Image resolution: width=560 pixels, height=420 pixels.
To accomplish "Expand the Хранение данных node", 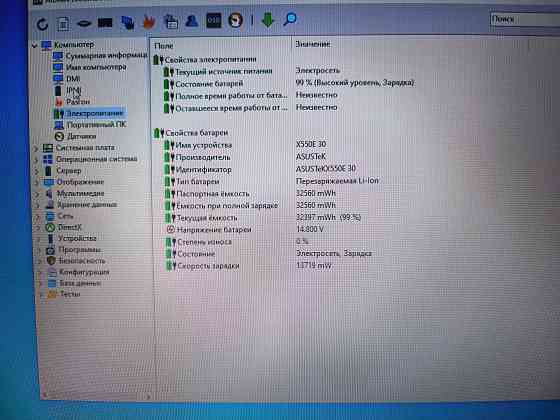I will pyautogui.click(x=38, y=206).
